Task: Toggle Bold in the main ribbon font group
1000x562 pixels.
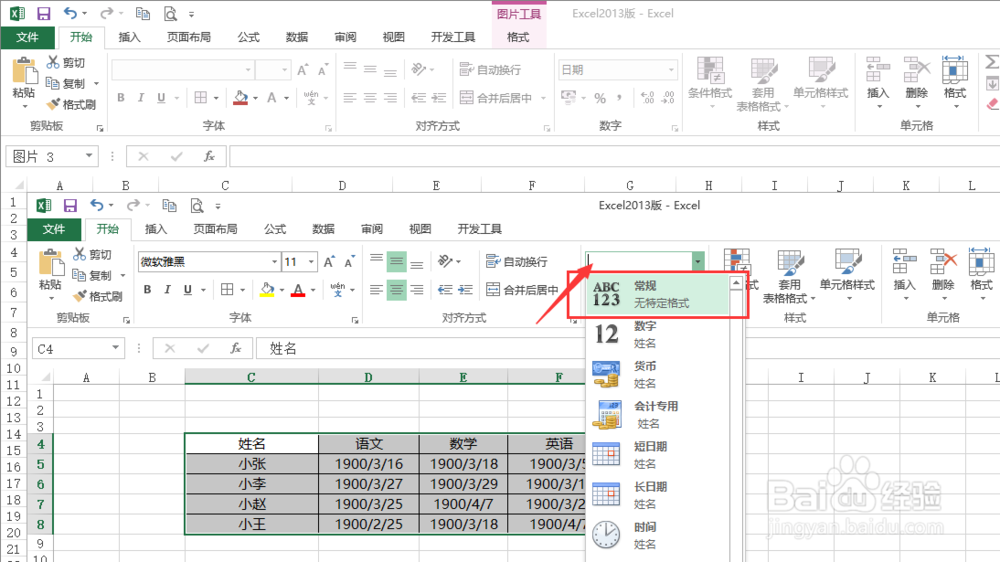Action: 121,98
